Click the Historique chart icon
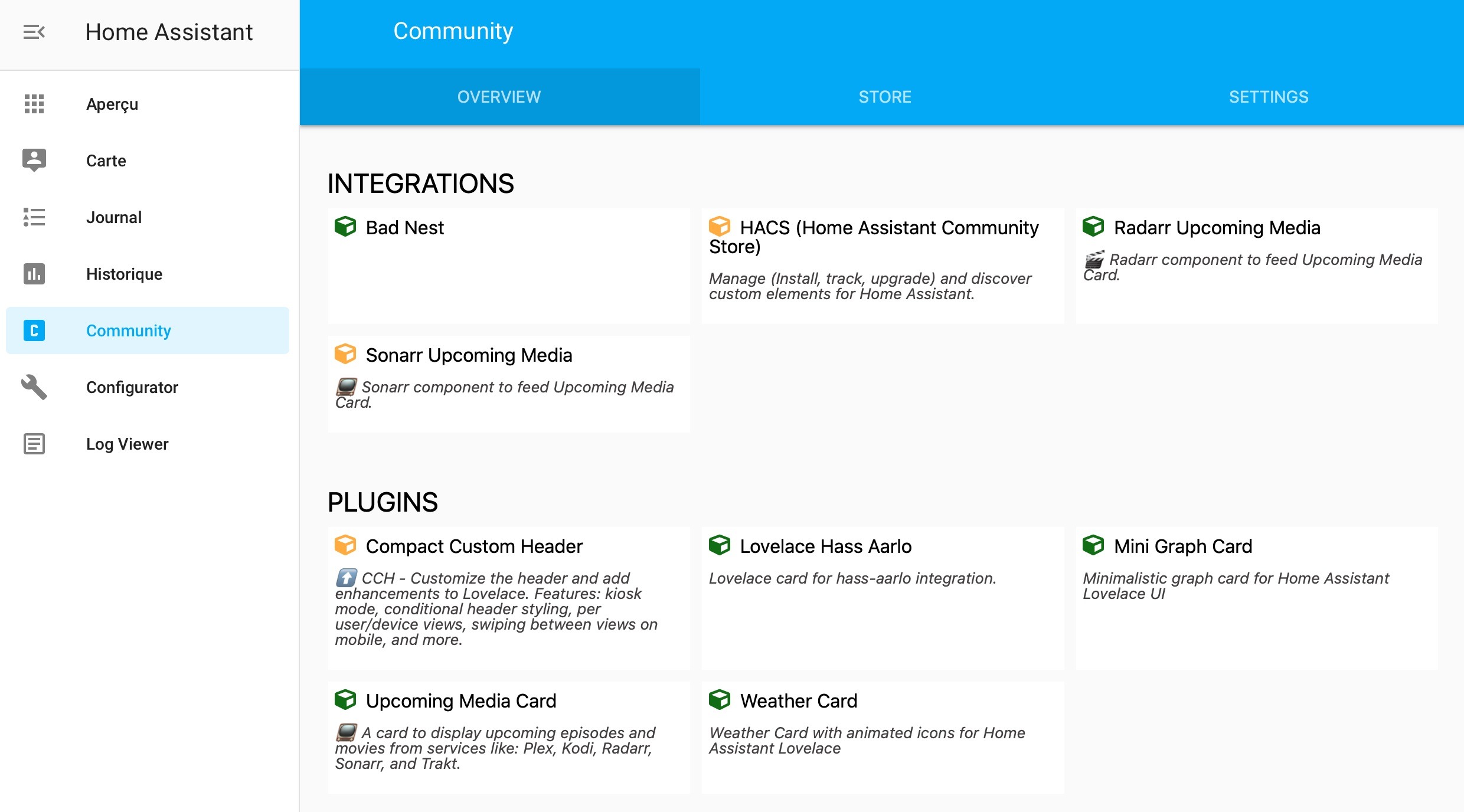Image resolution: width=1464 pixels, height=812 pixels. click(x=34, y=274)
